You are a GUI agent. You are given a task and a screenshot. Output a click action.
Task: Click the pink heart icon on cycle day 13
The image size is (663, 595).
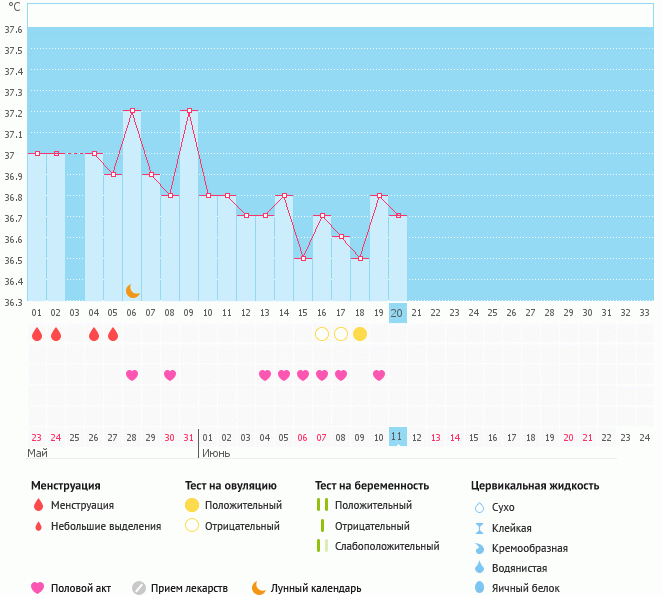[x=265, y=375]
